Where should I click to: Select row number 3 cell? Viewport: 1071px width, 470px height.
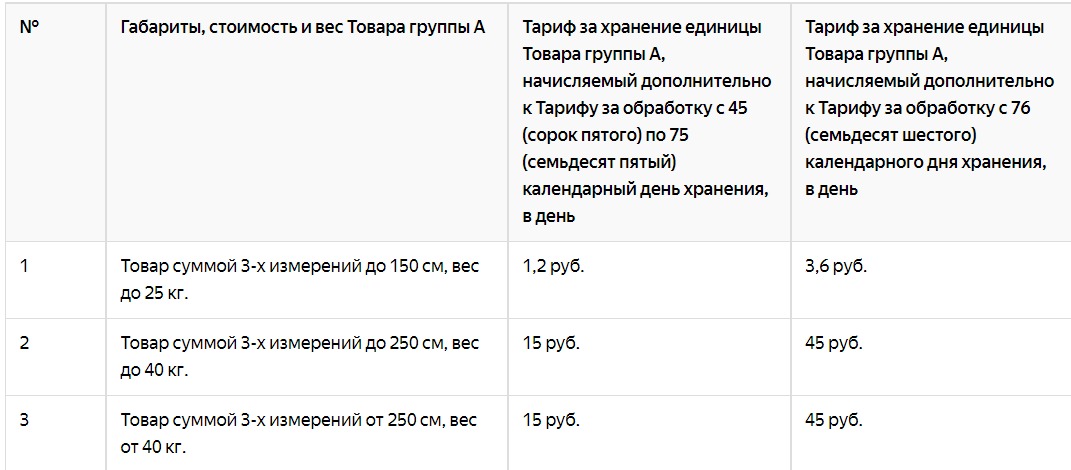pos(25,420)
